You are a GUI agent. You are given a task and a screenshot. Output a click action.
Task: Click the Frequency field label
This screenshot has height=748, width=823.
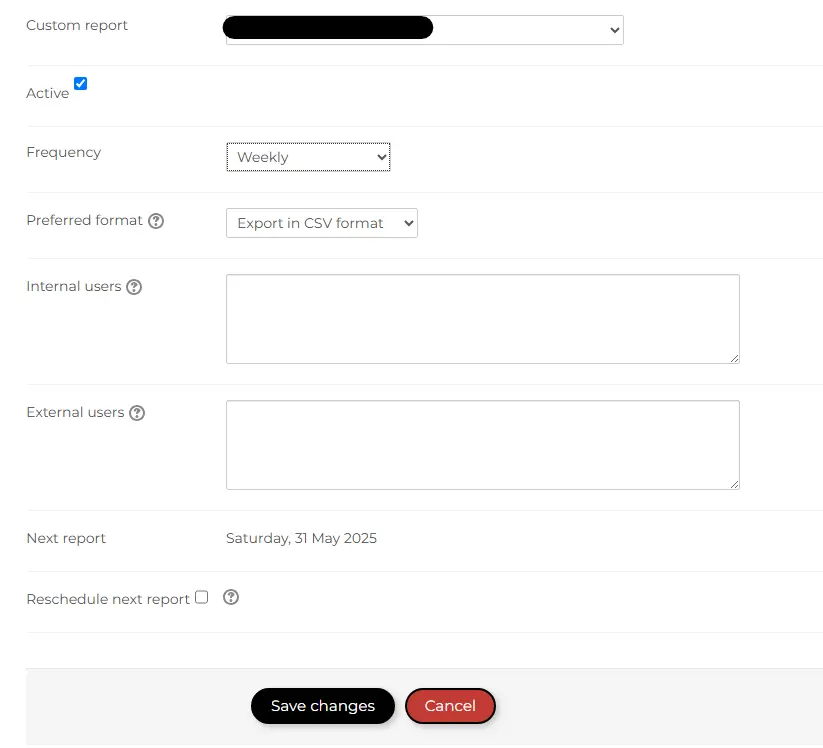(x=63, y=152)
